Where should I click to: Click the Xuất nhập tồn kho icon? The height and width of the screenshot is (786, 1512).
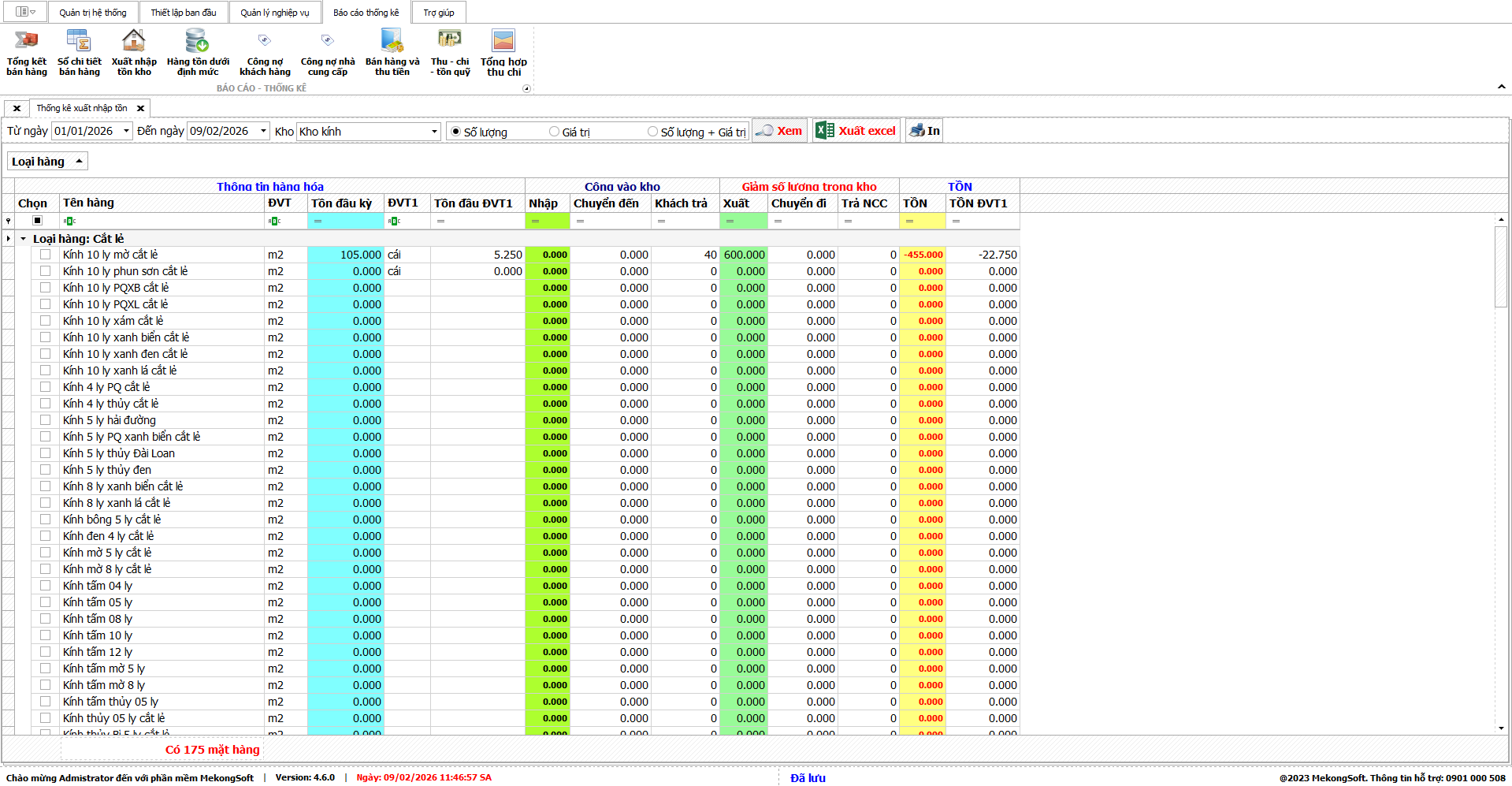point(134,41)
